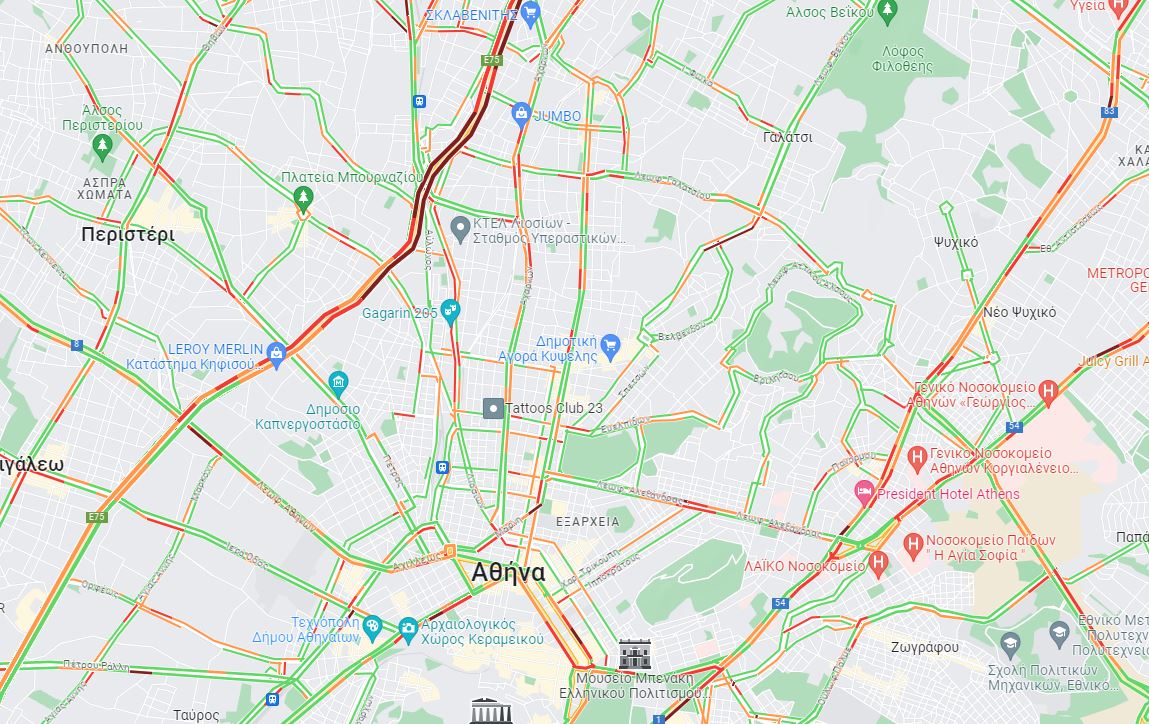Select the Άλσος Βεΐκου tree pin
This screenshot has height=724, width=1149.
[x=888, y=12]
